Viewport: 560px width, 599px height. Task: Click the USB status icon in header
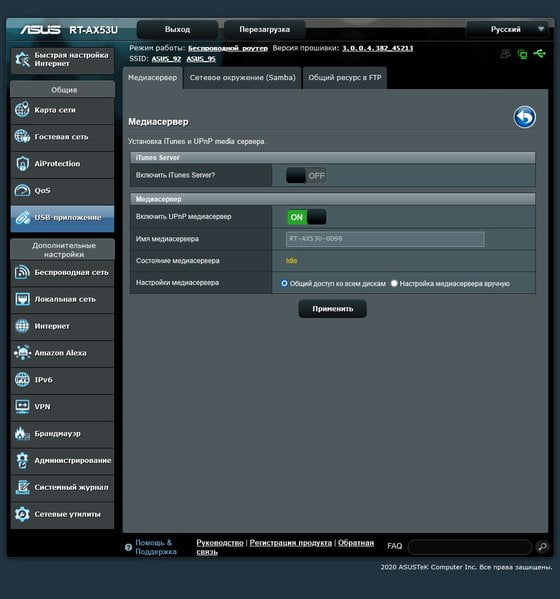click(x=540, y=53)
